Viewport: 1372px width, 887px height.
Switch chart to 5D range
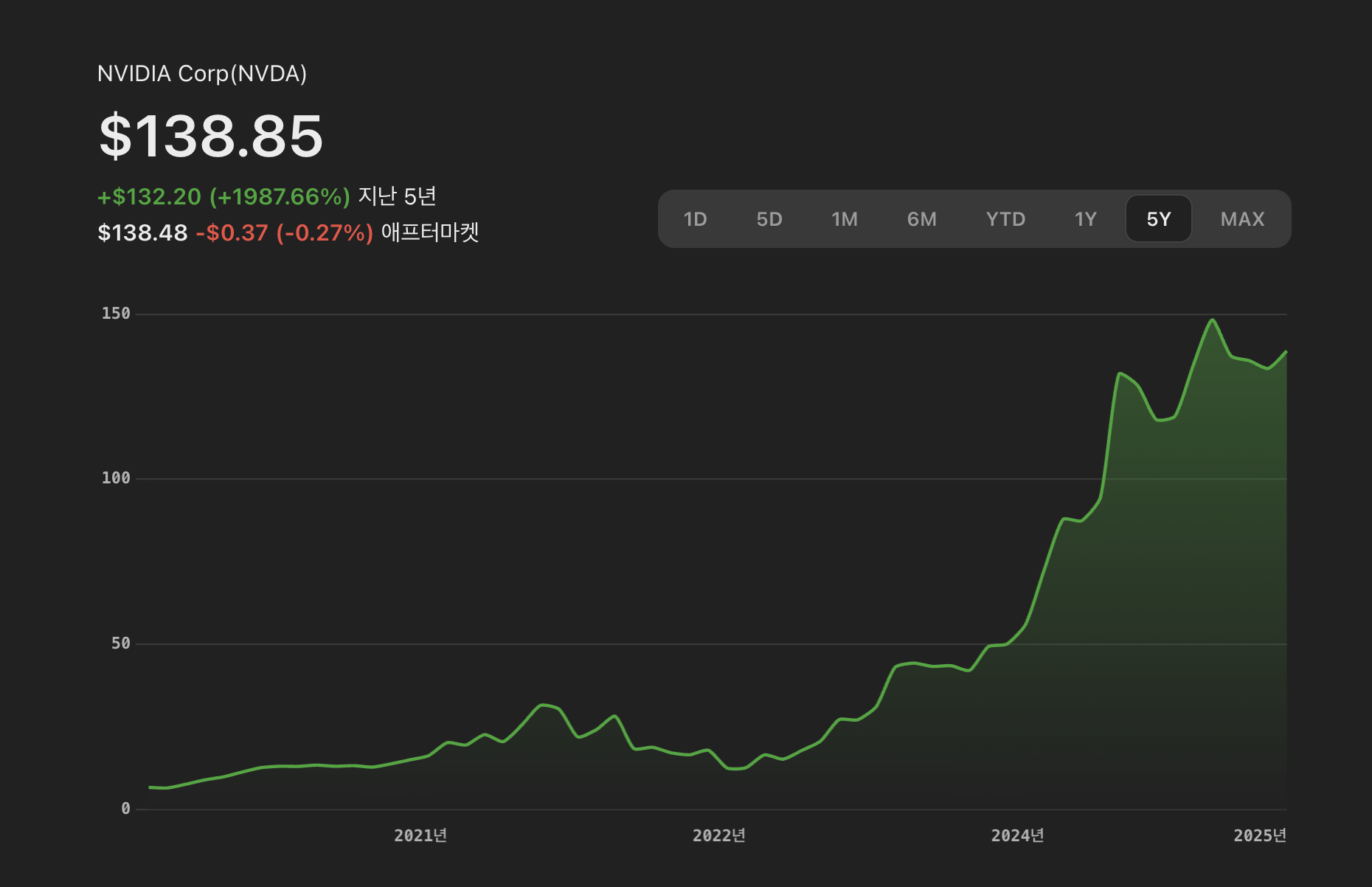[x=769, y=219]
